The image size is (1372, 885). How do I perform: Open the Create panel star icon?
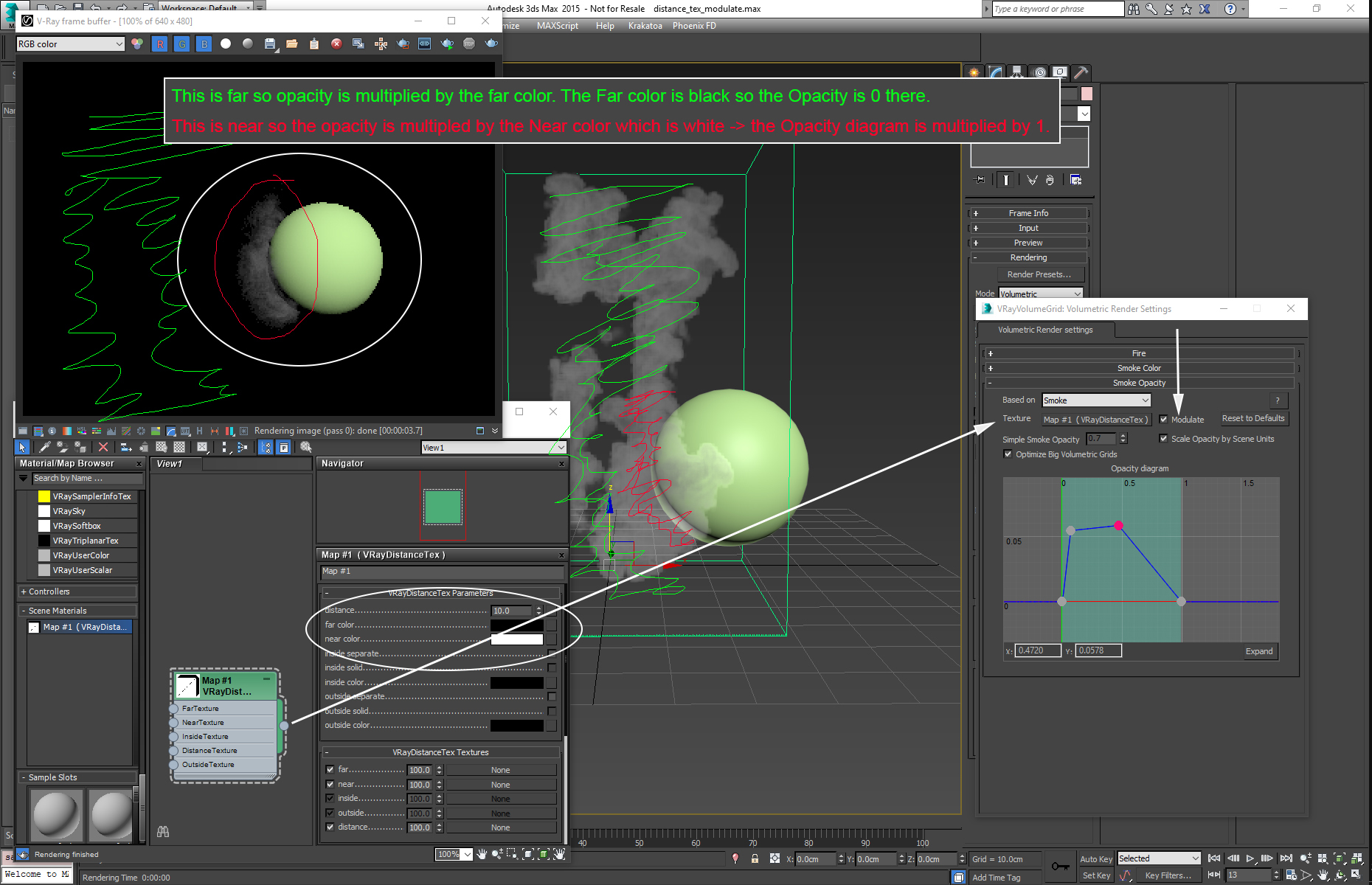(x=974, y=72)
